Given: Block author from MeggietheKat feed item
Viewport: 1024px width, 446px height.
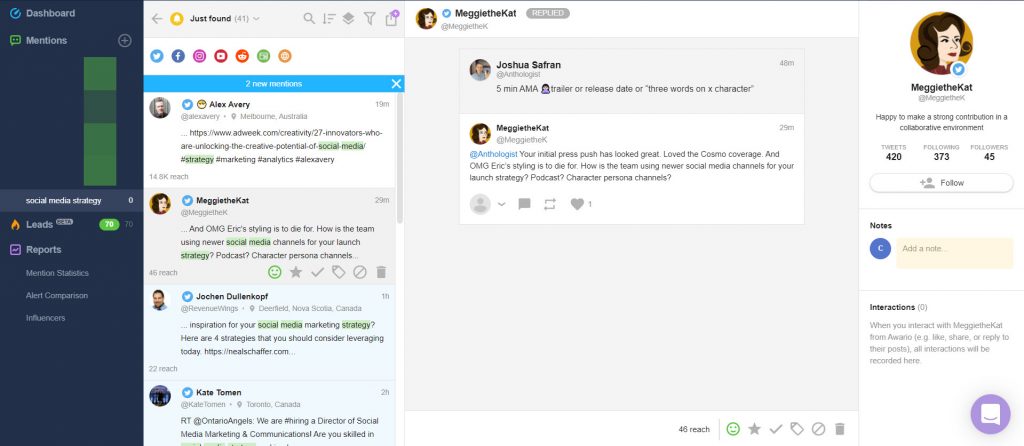Looking at the screenshot, I should [x=360, y=272].
